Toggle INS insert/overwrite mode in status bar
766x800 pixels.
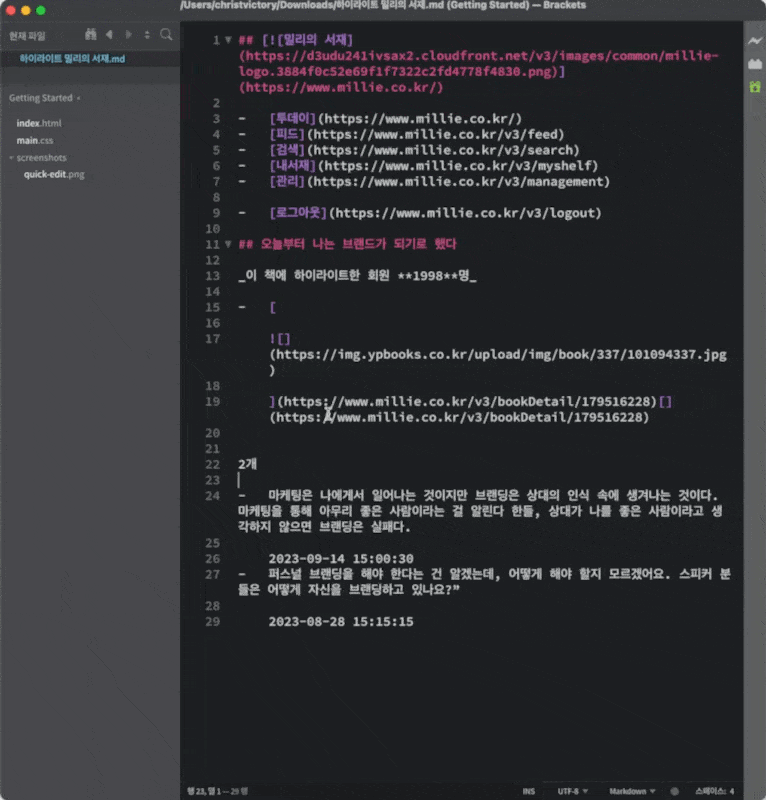click(529, 791)
